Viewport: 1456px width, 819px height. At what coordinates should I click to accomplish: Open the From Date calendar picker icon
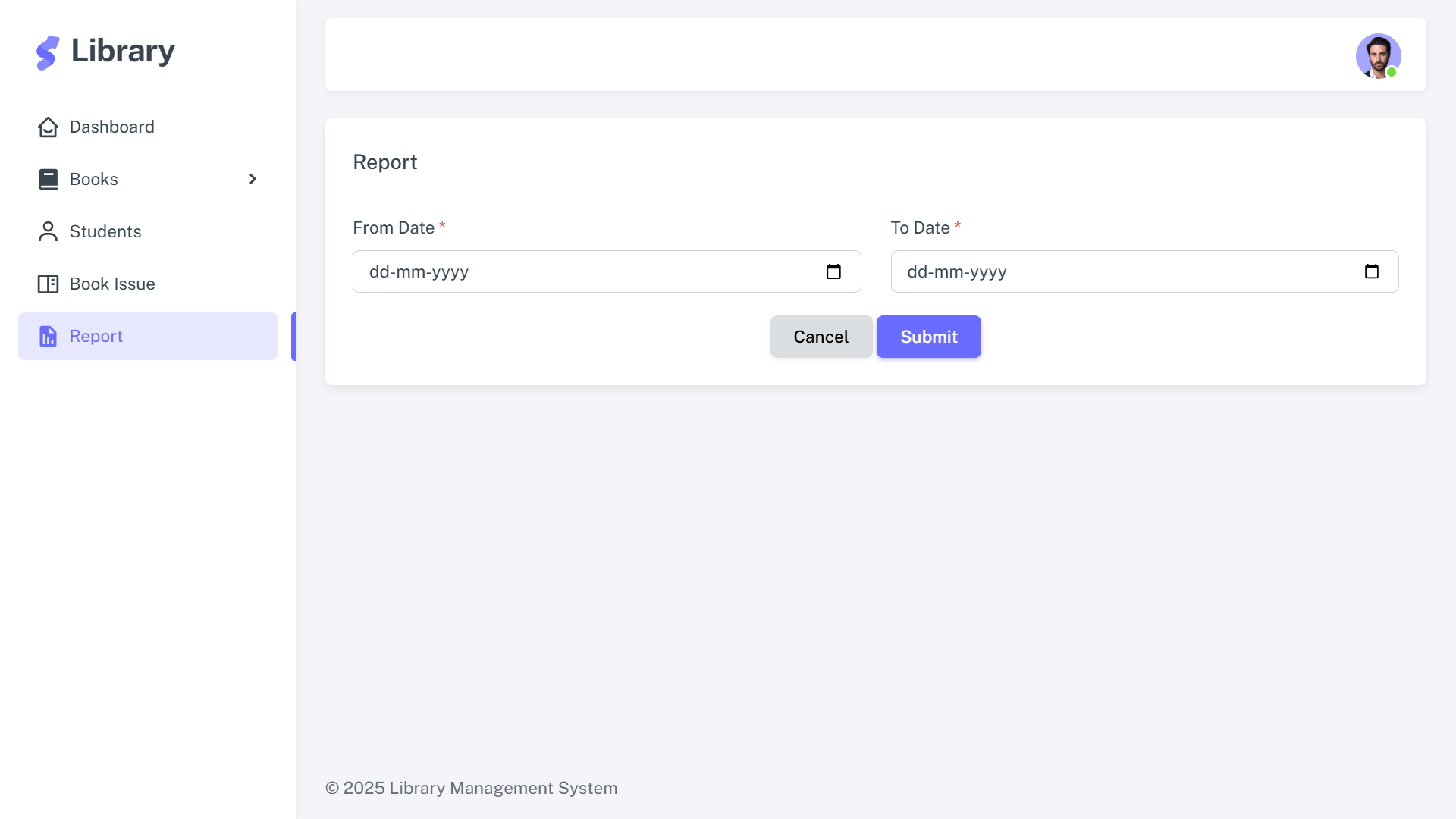pyautogui.click(x=833, y=271)
